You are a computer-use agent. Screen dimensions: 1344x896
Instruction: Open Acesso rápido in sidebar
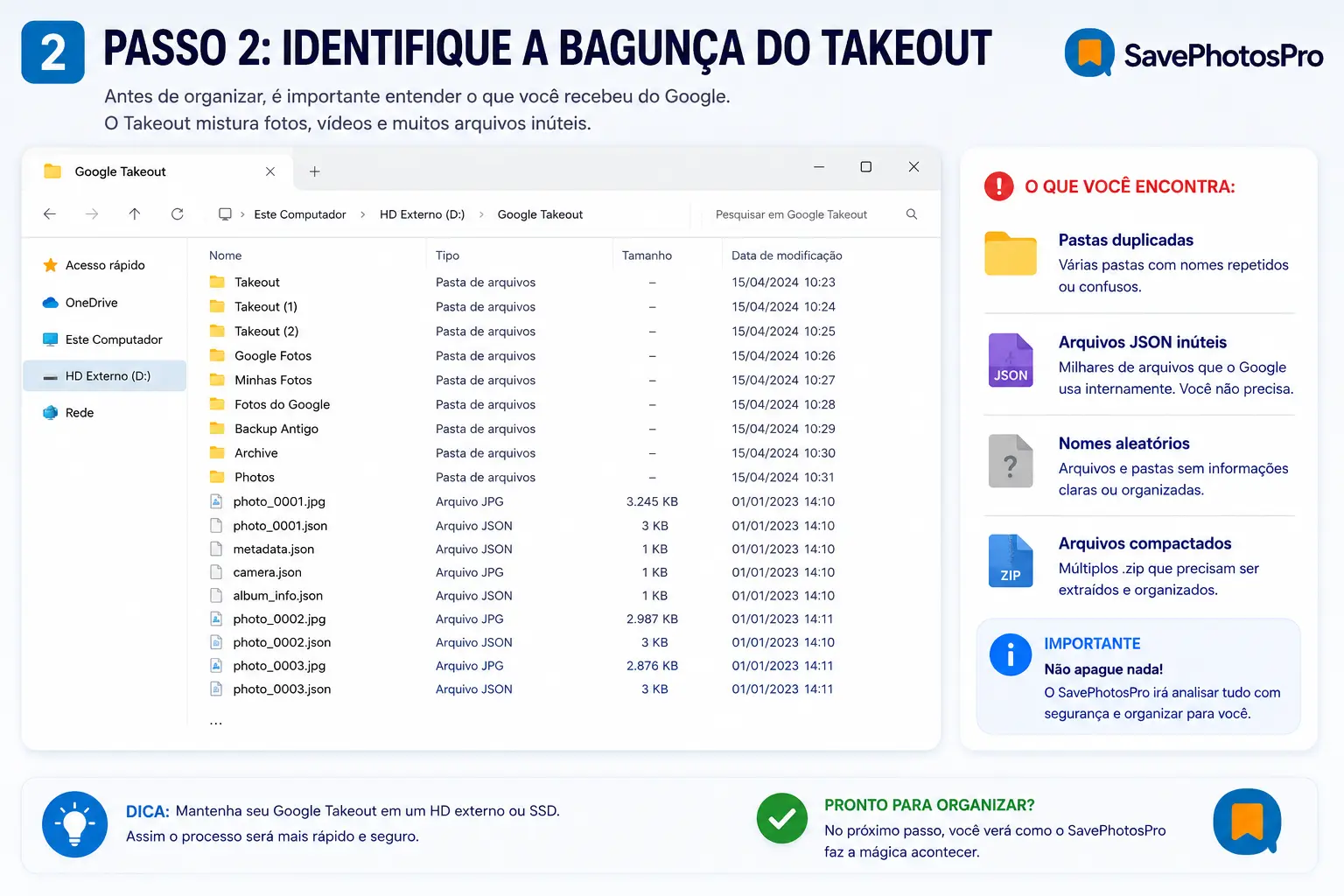coord(105,265)
